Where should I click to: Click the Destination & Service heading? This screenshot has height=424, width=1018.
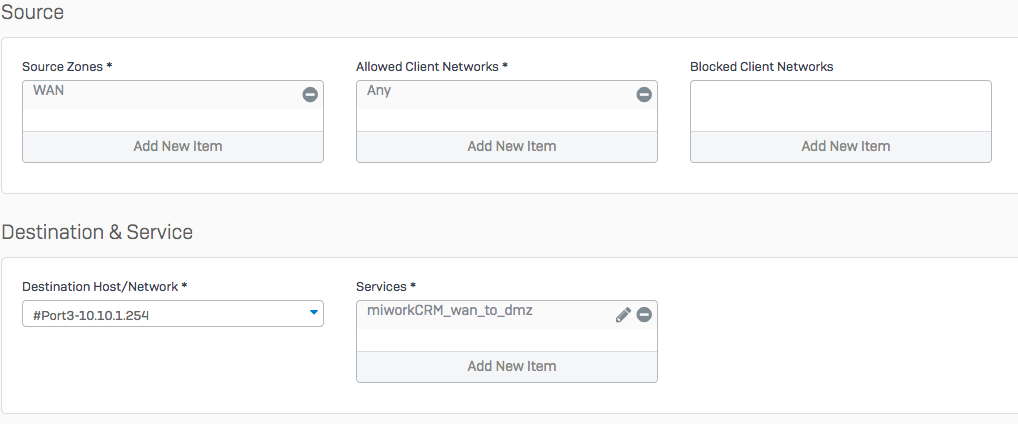click(x=97, y=232)
